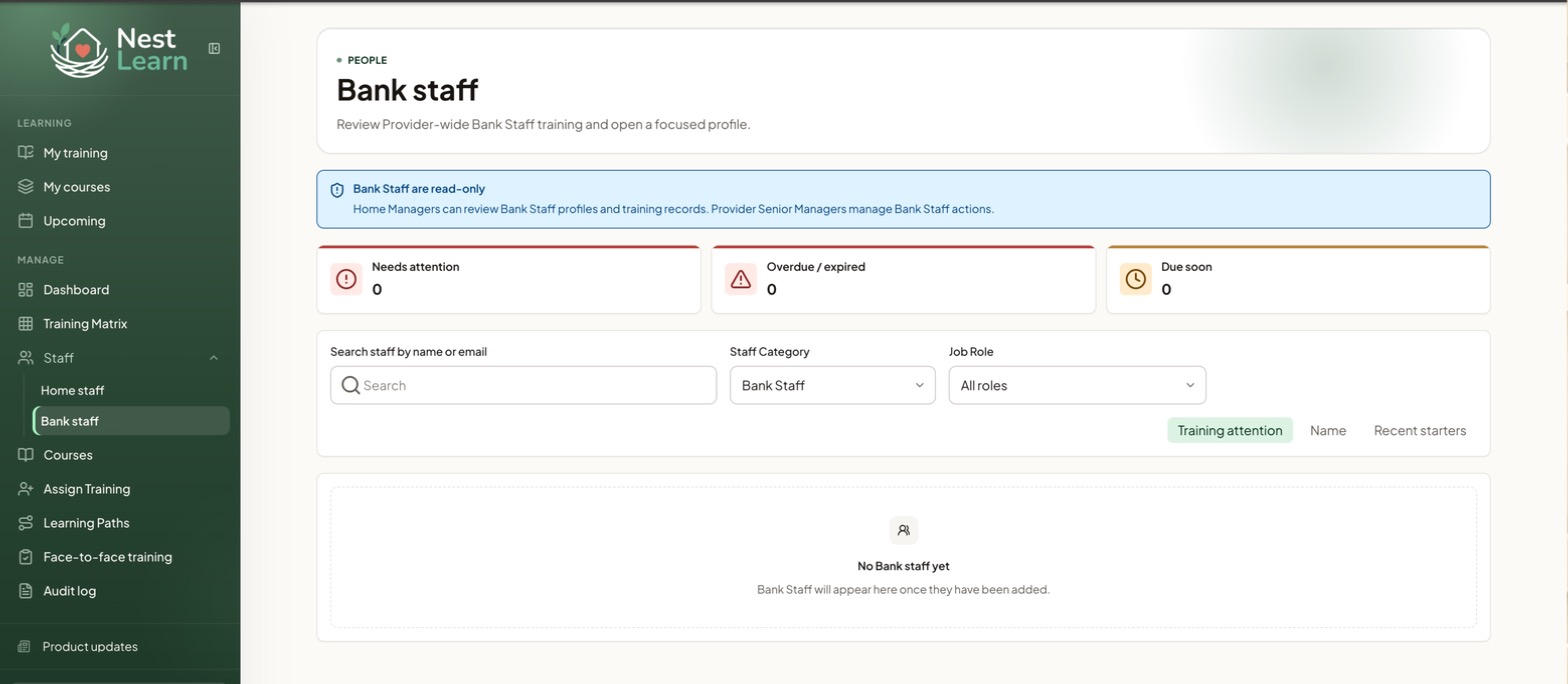The height and width of the screenshot is (684, 1568).
Task: Click the My courses layers icon
Action: pyautogui.click(x=26, y=187)
